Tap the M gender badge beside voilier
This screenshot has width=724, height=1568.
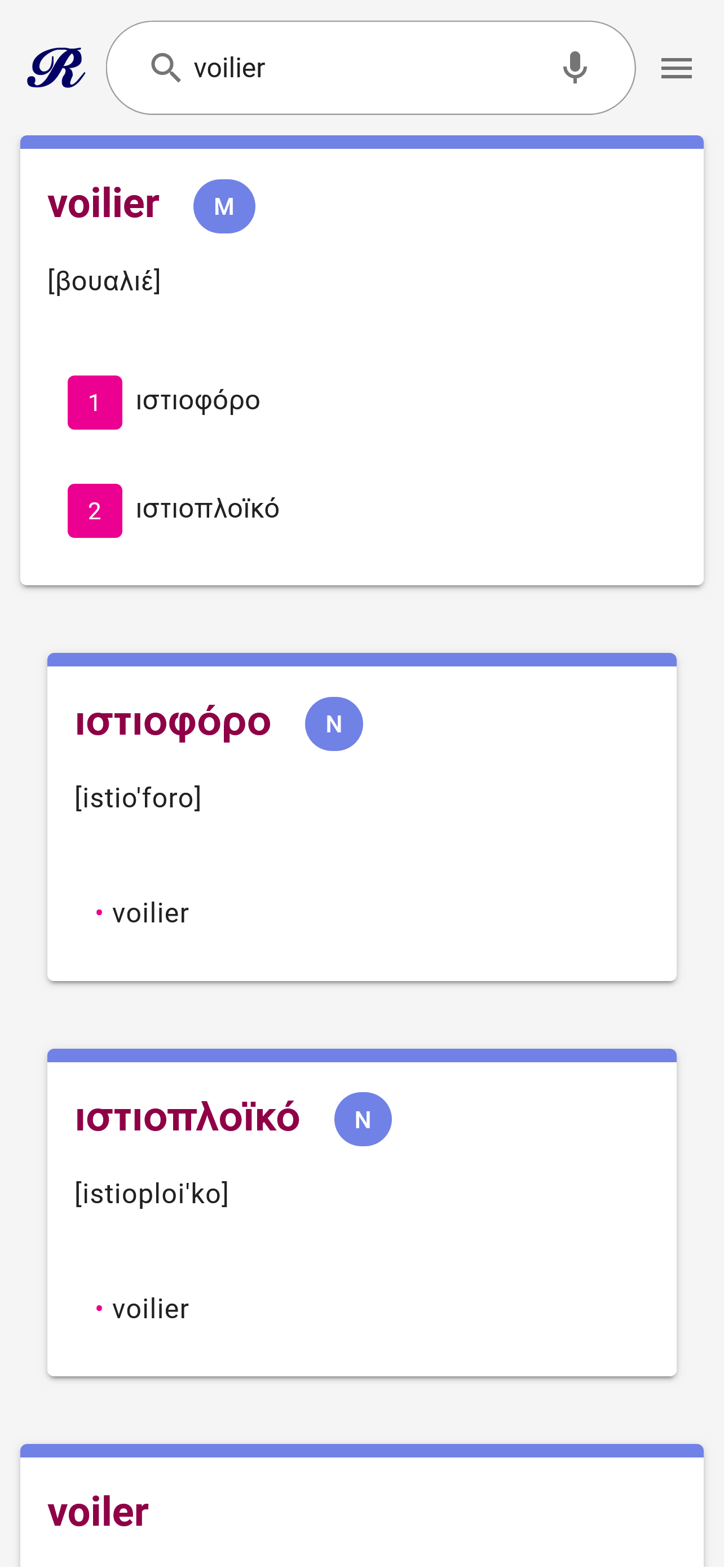224,206
